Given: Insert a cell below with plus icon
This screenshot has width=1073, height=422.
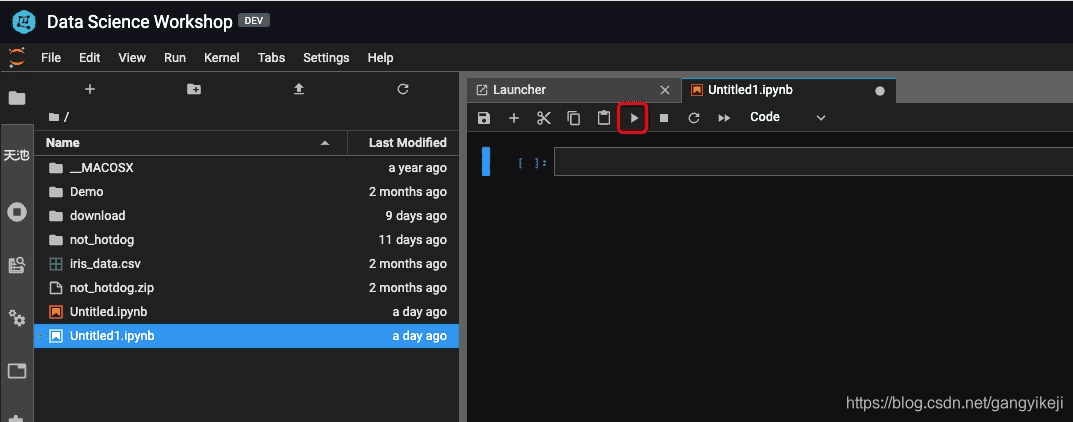Looking at the screenshot, I should (x=514, y=118).
